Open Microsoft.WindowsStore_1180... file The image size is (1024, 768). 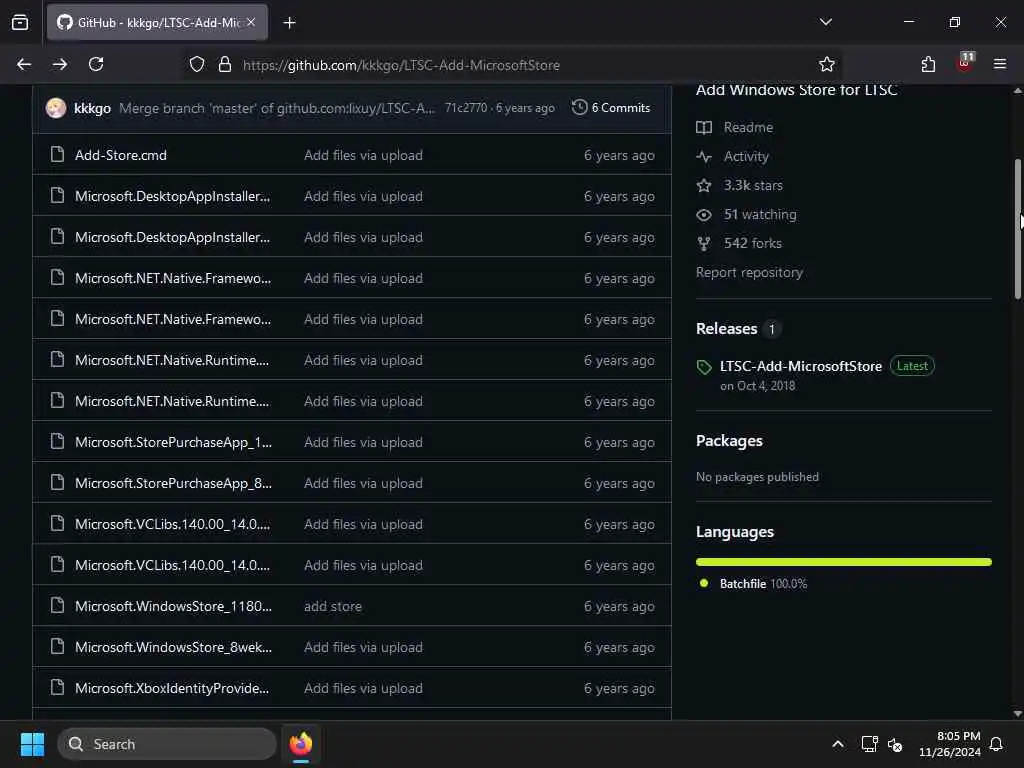point(173,606)
